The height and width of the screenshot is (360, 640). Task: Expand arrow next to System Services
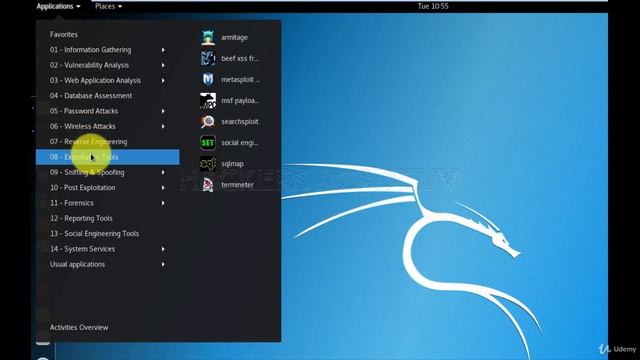pos(163,249)
